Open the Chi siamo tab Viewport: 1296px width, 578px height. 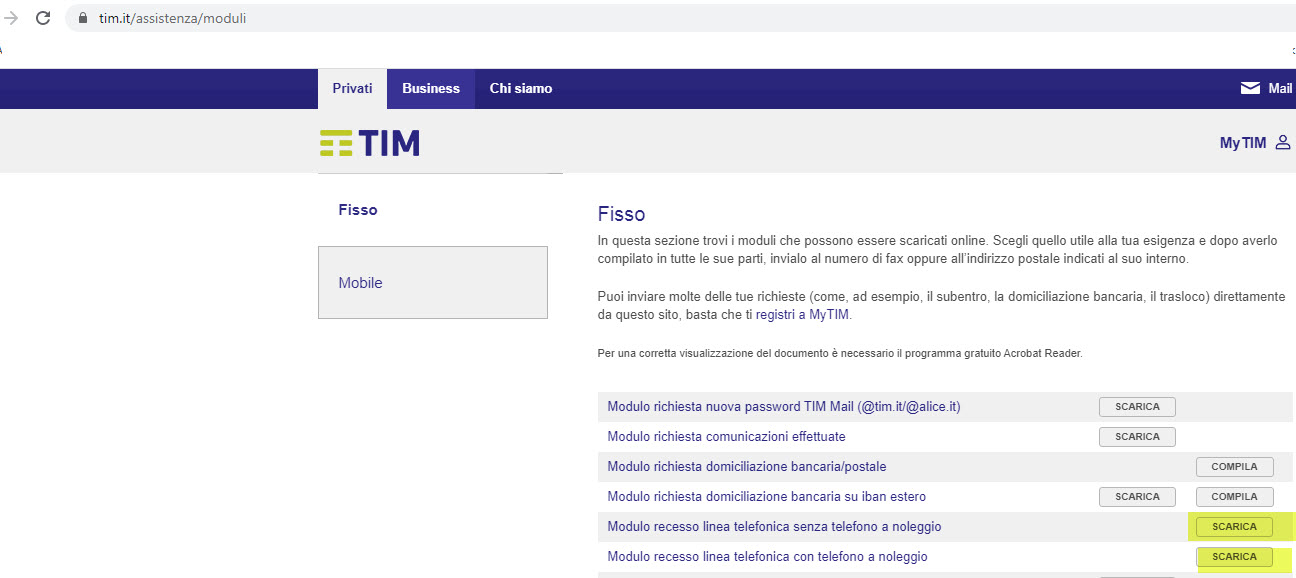click(x=521, y=89)
